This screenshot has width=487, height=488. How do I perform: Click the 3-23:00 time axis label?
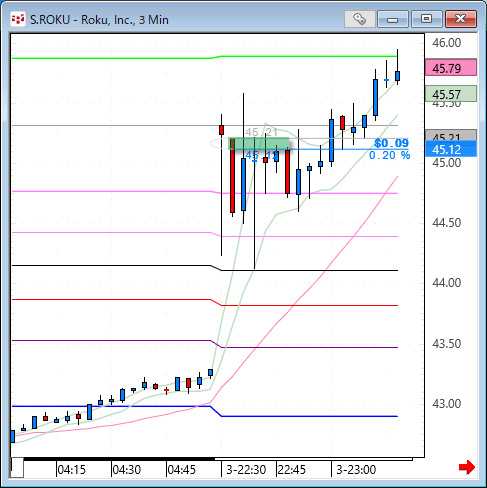pos(356,470)
